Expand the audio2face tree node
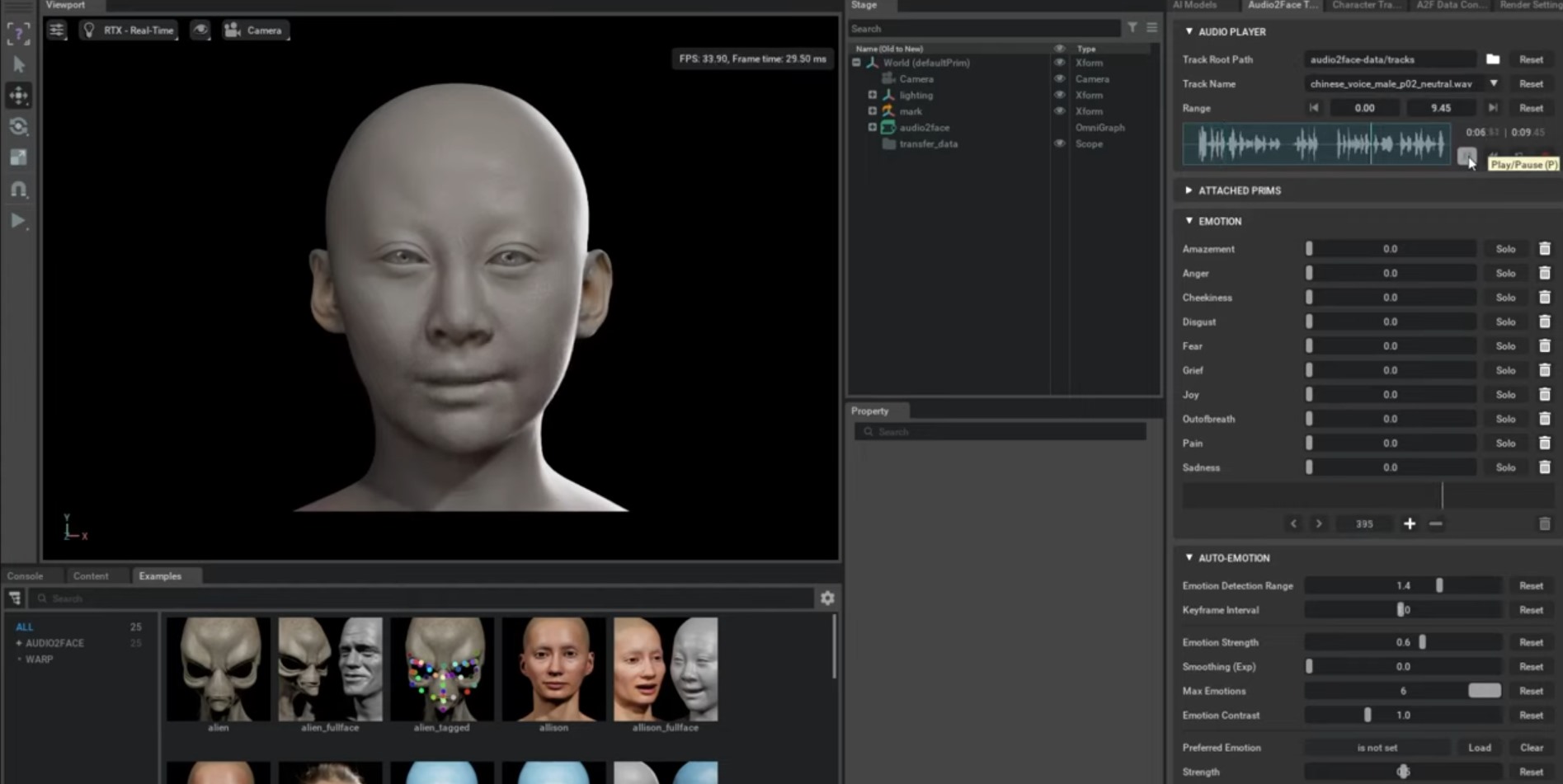 (x=872, y=128)
